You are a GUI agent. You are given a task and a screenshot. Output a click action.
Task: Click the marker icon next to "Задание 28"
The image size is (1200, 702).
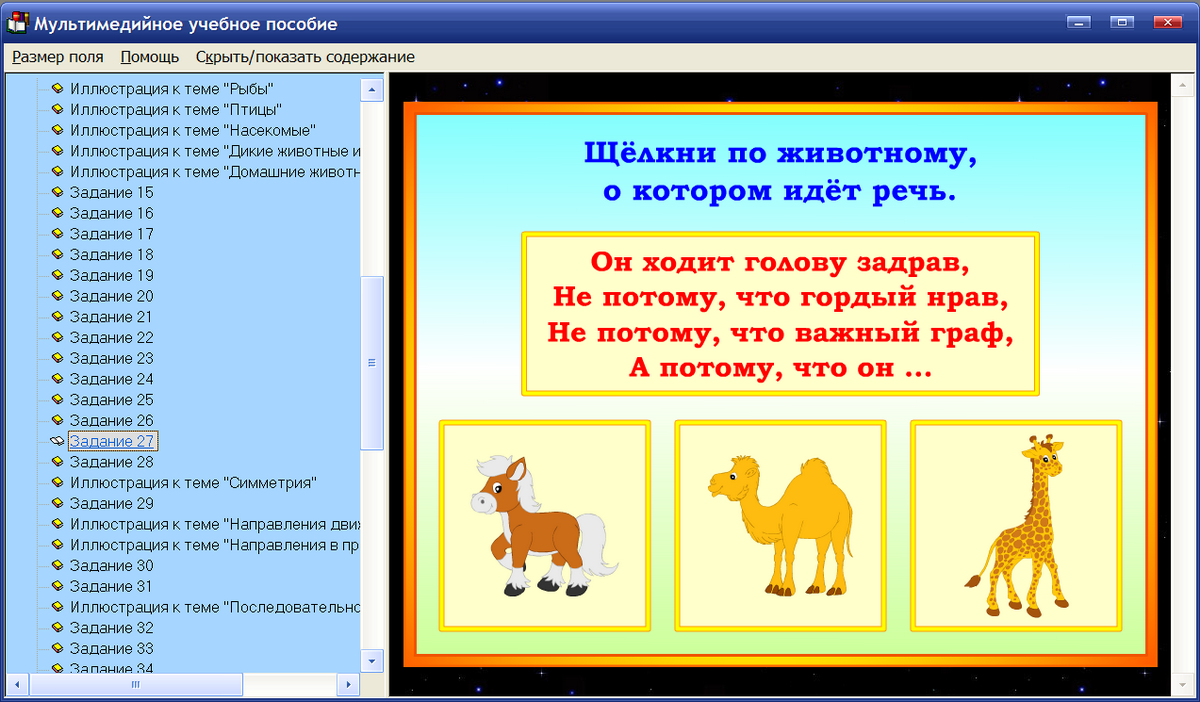click(57, 461)
